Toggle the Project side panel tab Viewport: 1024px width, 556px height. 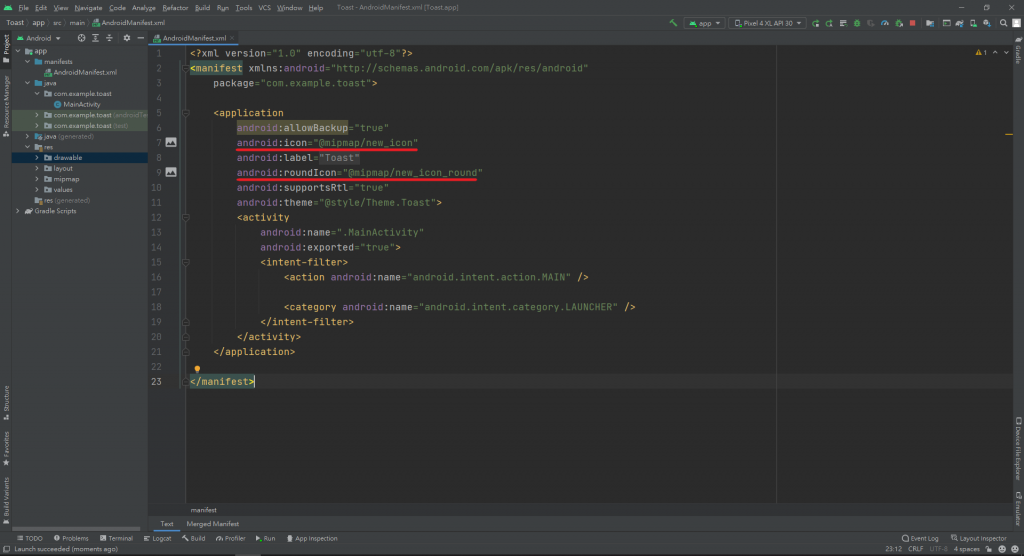pos(7,49)
